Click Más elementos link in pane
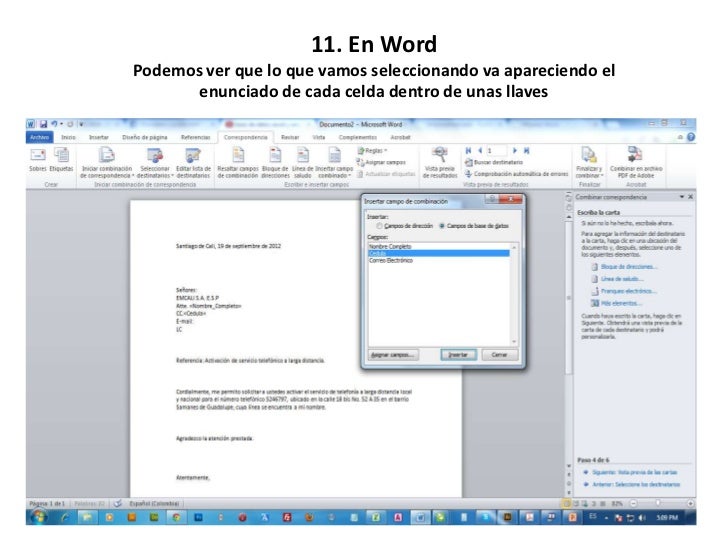 [x=621, y=303]
